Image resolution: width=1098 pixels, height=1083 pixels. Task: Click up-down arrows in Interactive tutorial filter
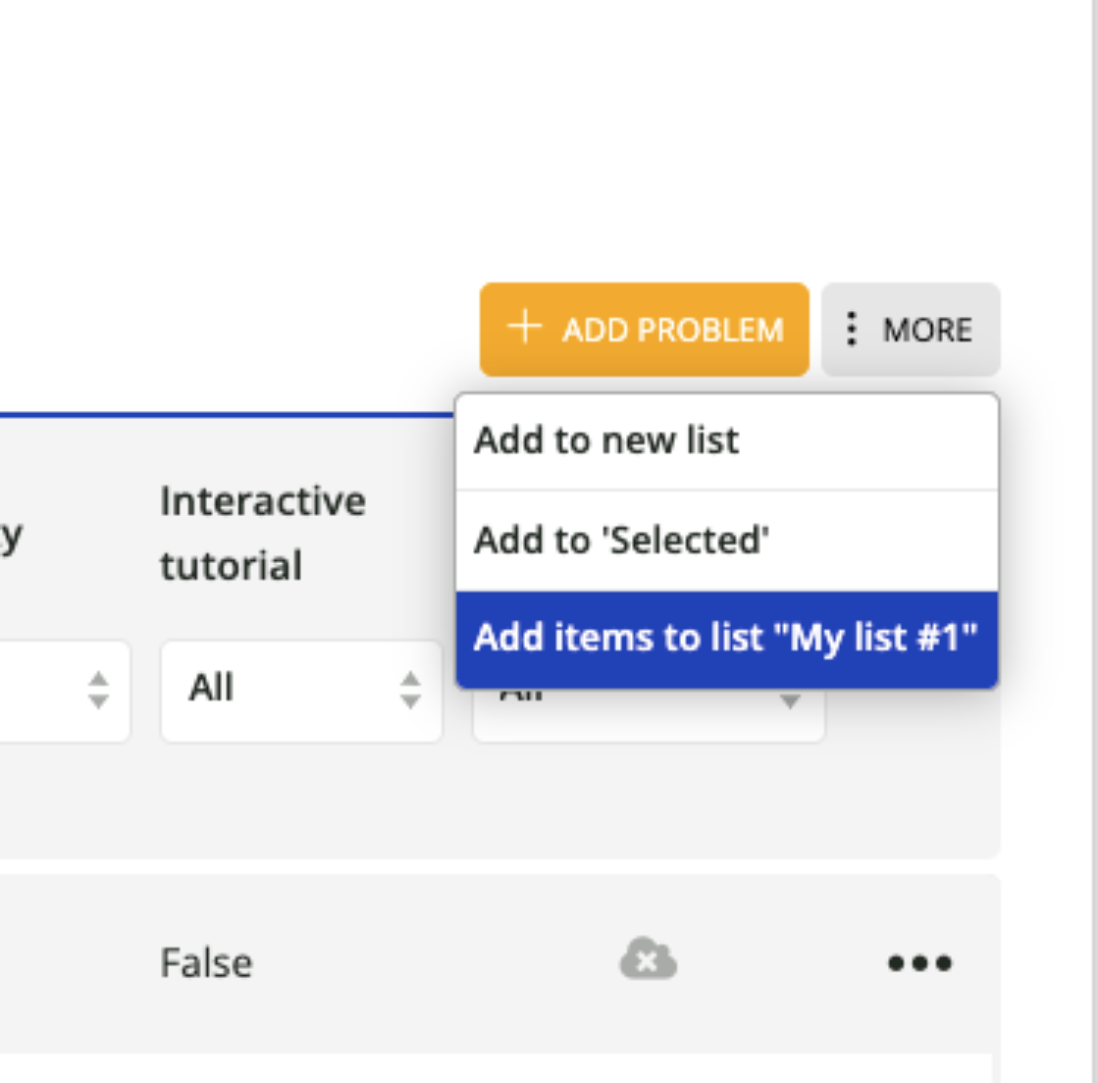click(x=410, y=690)
